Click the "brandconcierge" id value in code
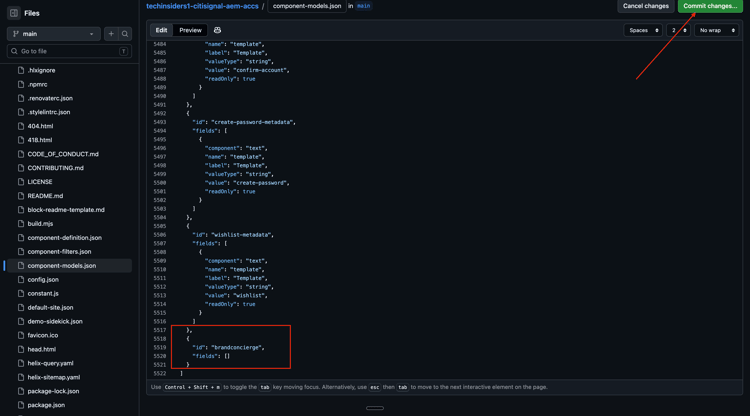Image resolution: width=750 pixels, height=416 pixels. coord(237,348)
